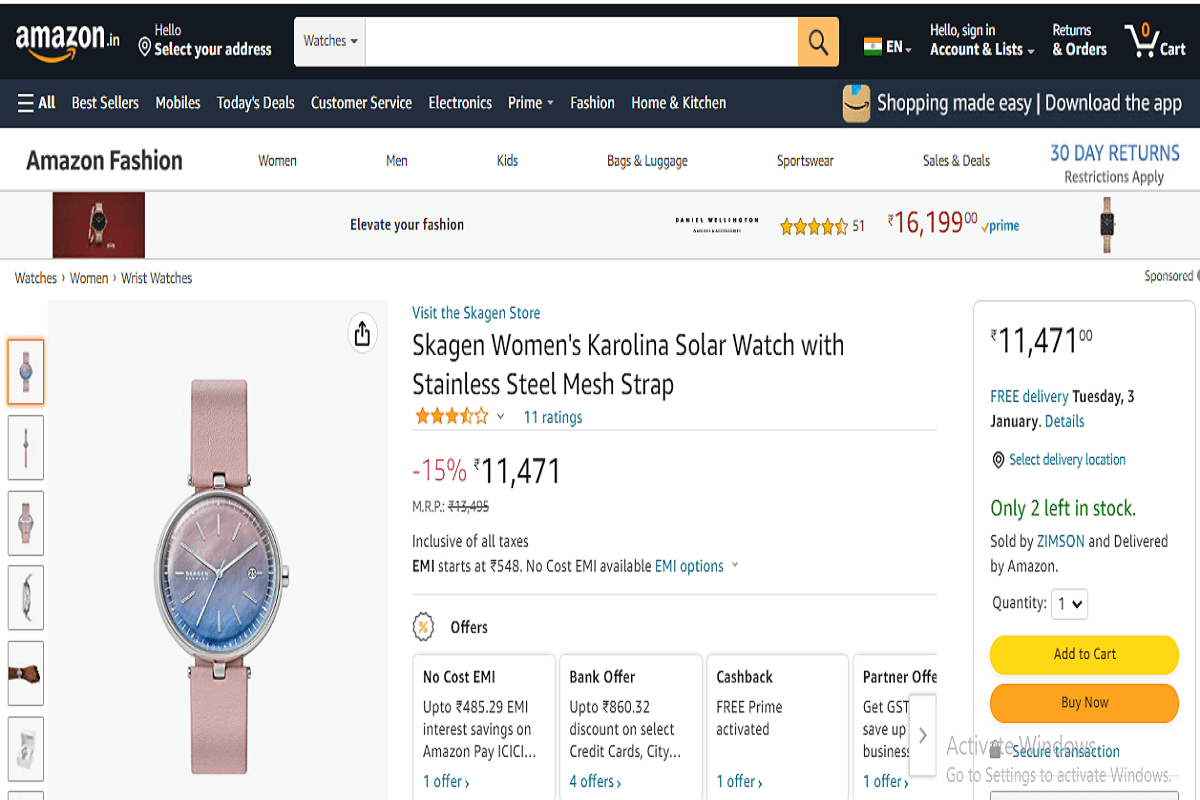This screenshot has width=1200, height=800.
Task: Click the orange search magnifier icon
Action: [x=817, y=41]
